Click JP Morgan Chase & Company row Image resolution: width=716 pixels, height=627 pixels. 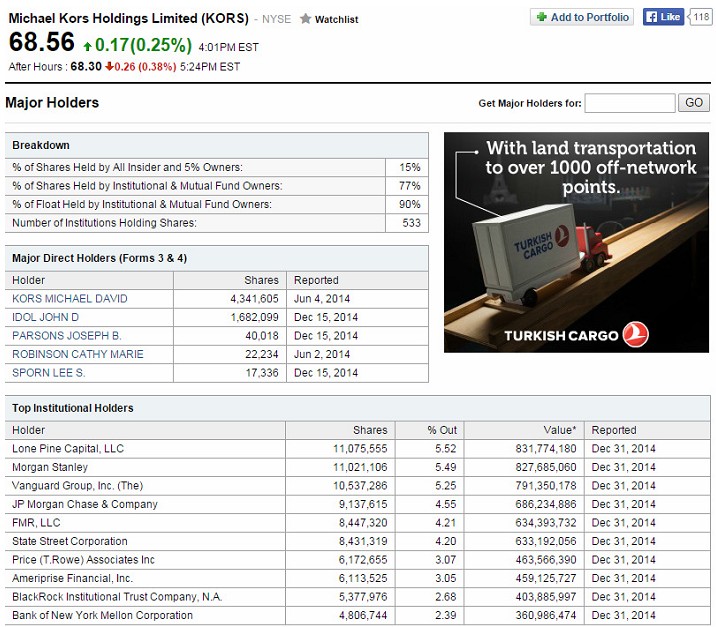tap(358, 504)
